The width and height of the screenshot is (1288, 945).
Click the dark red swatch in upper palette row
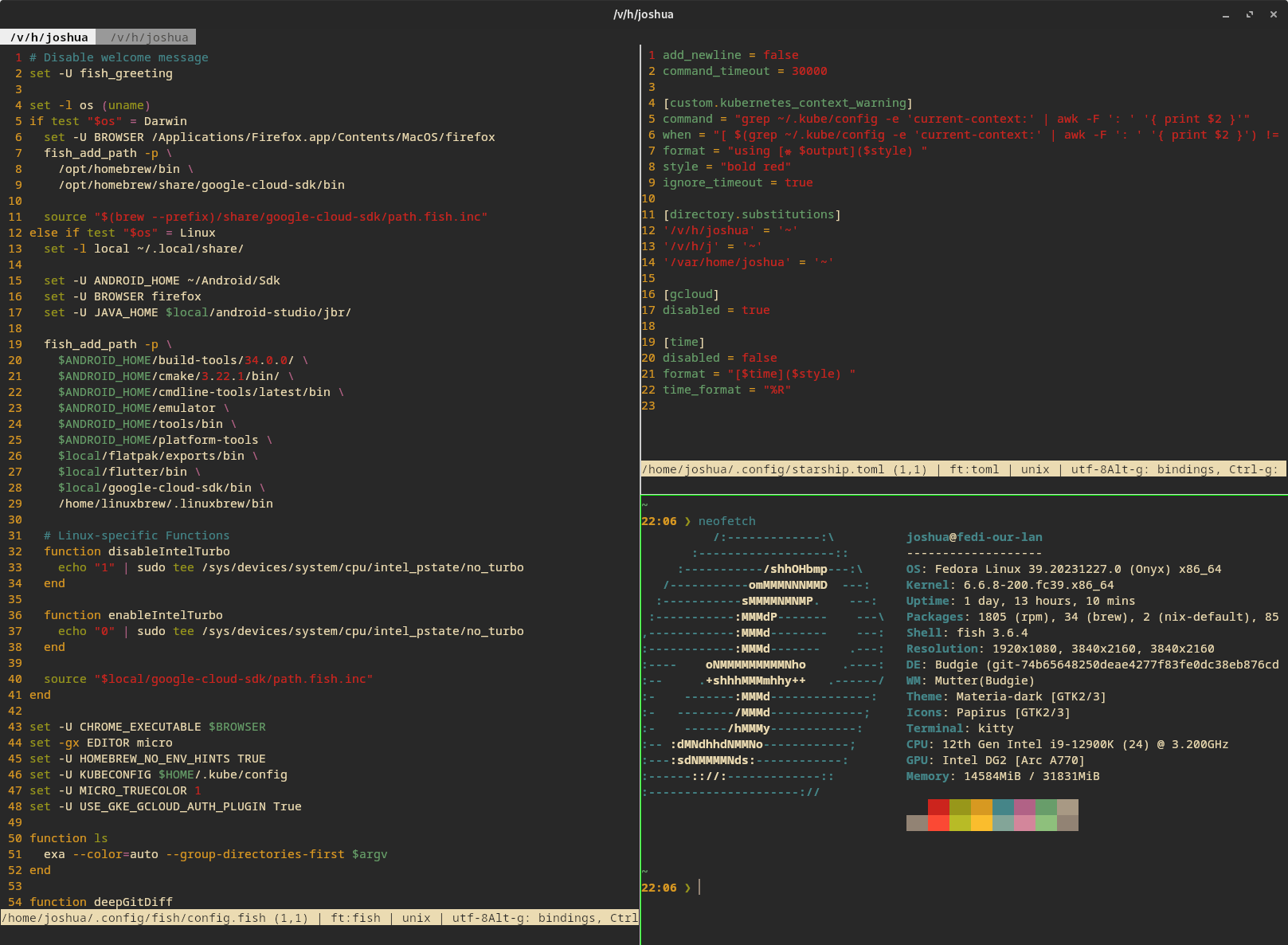pos(938,807)
